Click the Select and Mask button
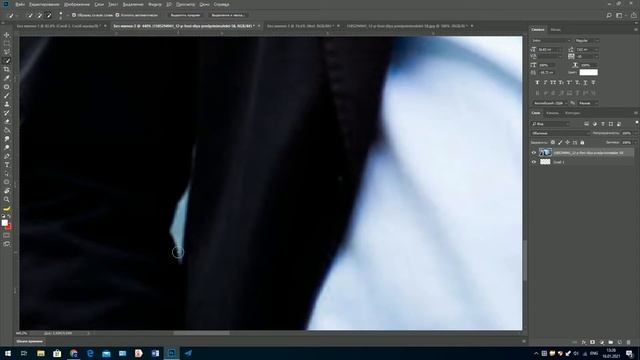This screenshot has width=640, height=360. click(227, 15)
